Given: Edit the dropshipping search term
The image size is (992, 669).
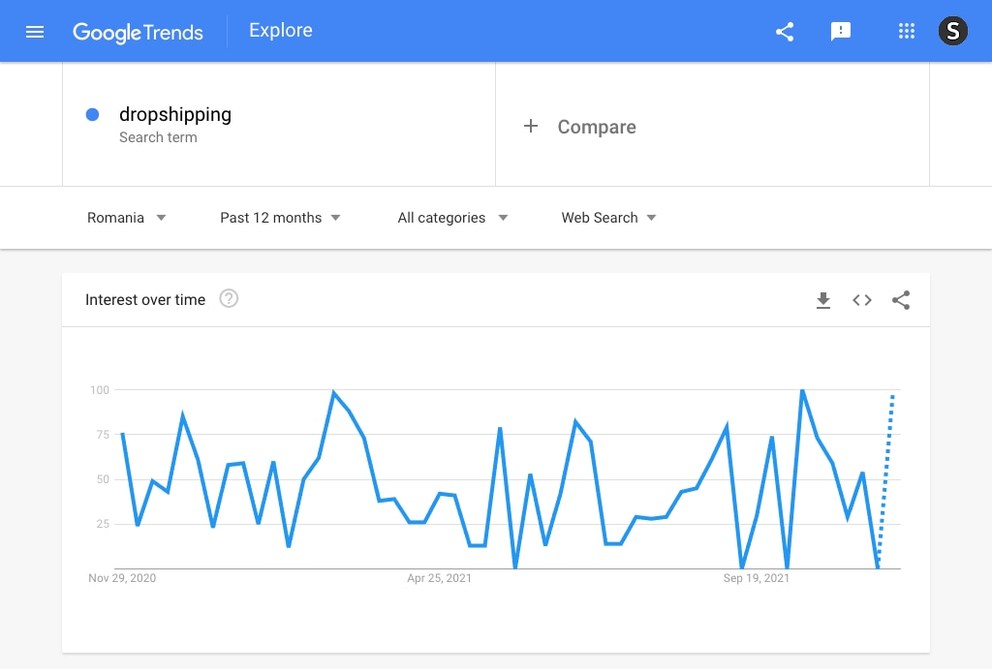Looking at the screenshot, I should tap(175, 115).
